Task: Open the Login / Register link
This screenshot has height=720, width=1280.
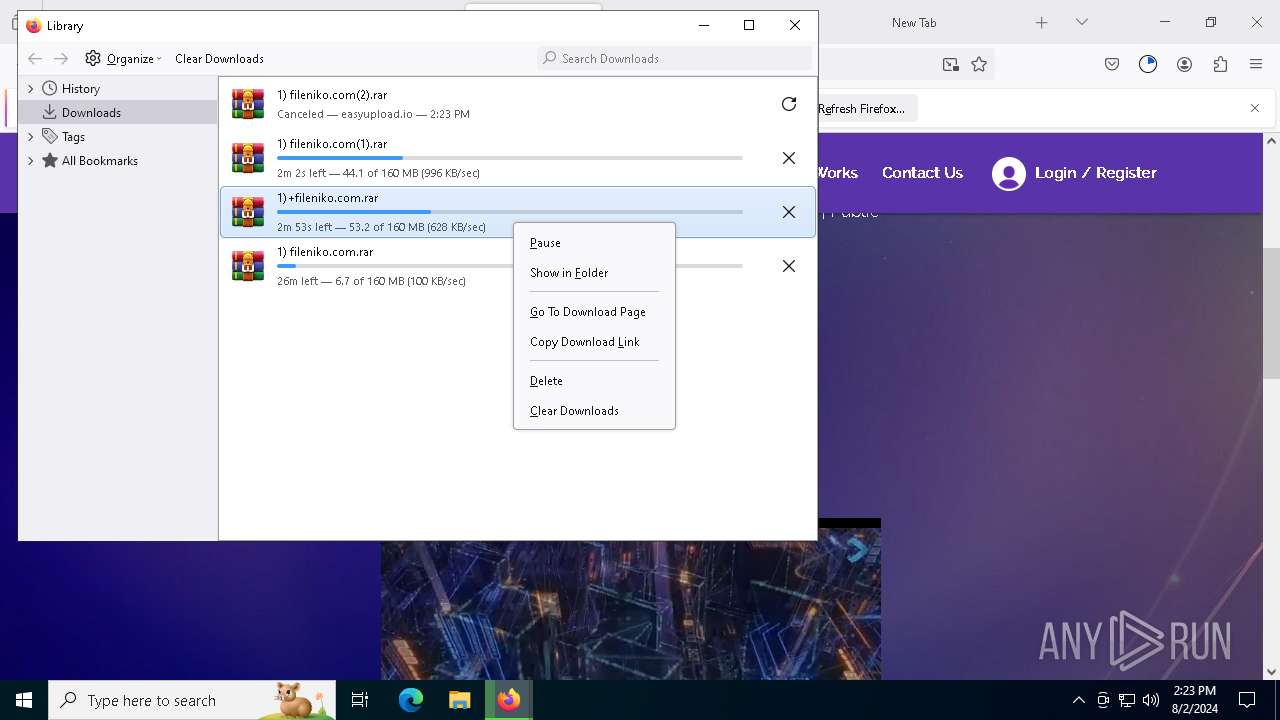Action: point(1095,173)
